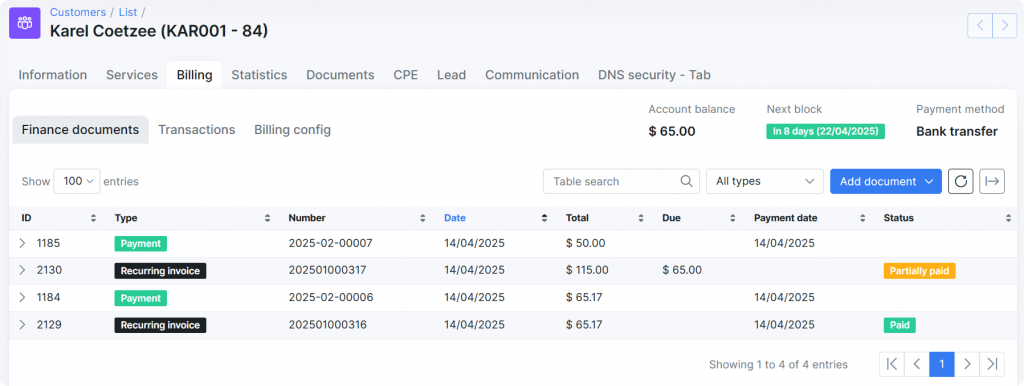Open the All types filter dropdown
This screenshot has width=1024, height=386.
[x=765, y=181]
